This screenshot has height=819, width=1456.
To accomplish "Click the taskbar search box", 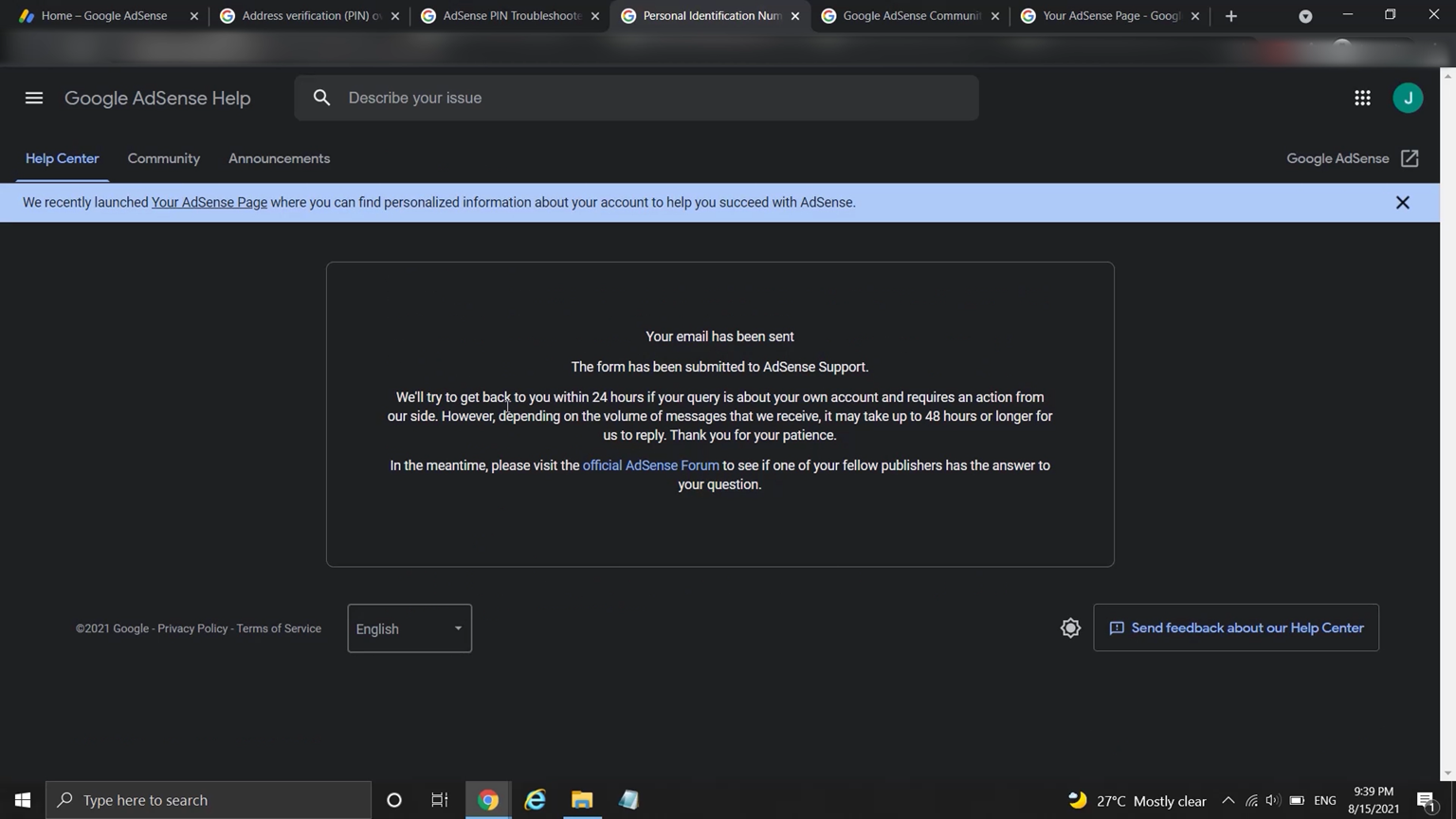I will click(x=209, y=800).
